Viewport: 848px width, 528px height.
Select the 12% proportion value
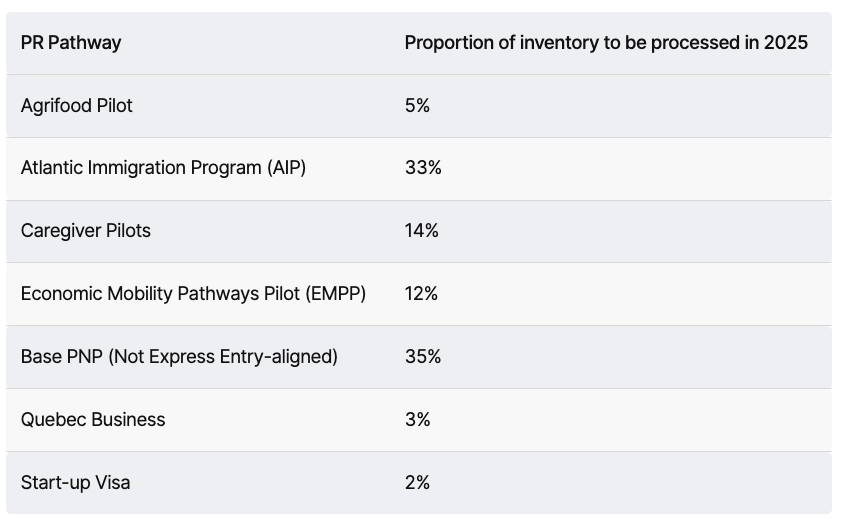pos(422,294)
